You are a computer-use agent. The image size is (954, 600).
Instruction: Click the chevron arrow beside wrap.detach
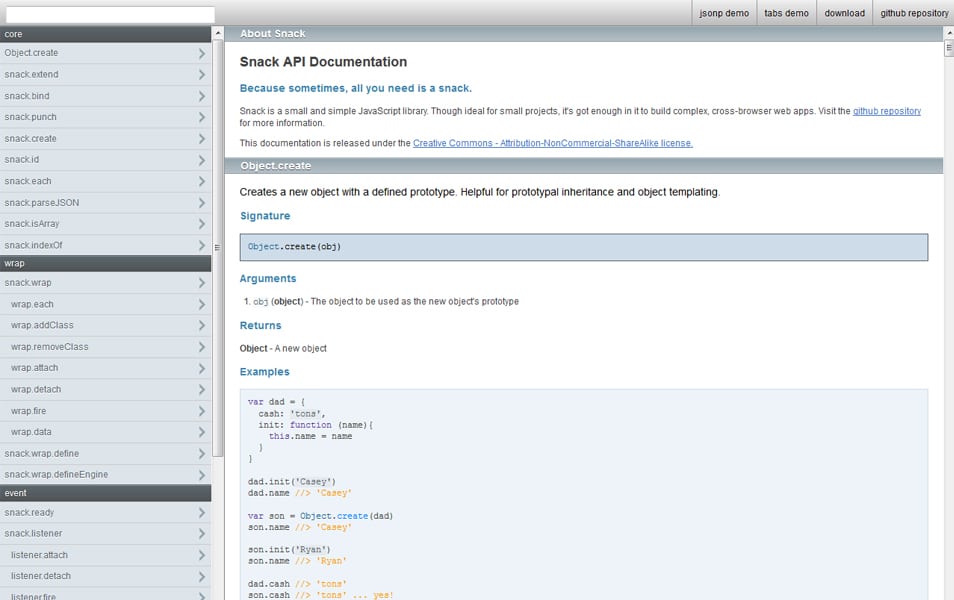pos(201,389)
